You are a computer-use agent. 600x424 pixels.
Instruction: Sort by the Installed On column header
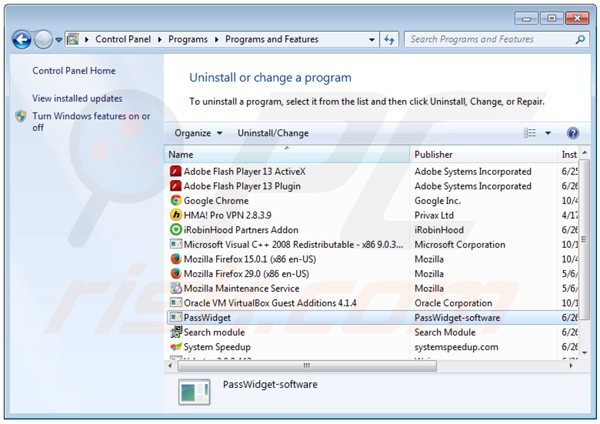click(x=569, y=155)
